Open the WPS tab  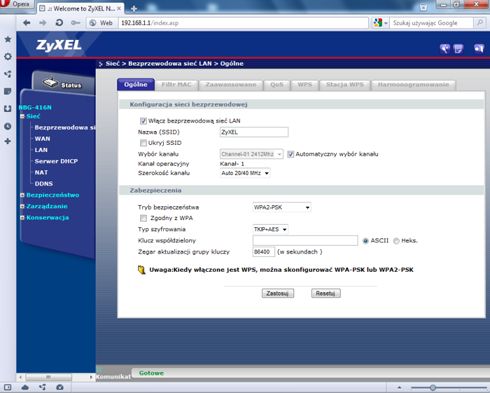click(x=305, y=85)
